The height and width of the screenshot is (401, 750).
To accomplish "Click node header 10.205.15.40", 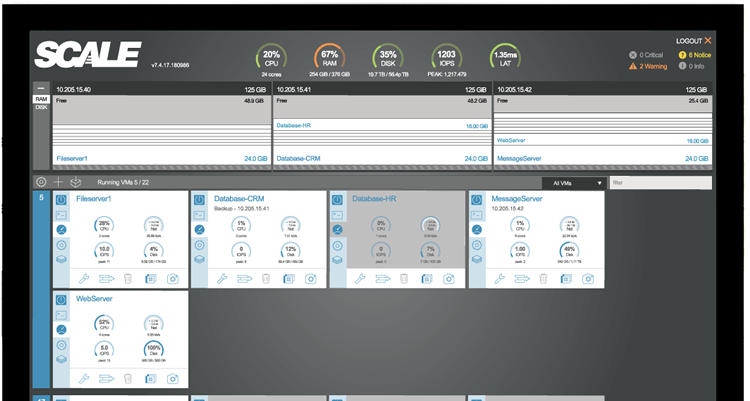I will click(162, 89).
